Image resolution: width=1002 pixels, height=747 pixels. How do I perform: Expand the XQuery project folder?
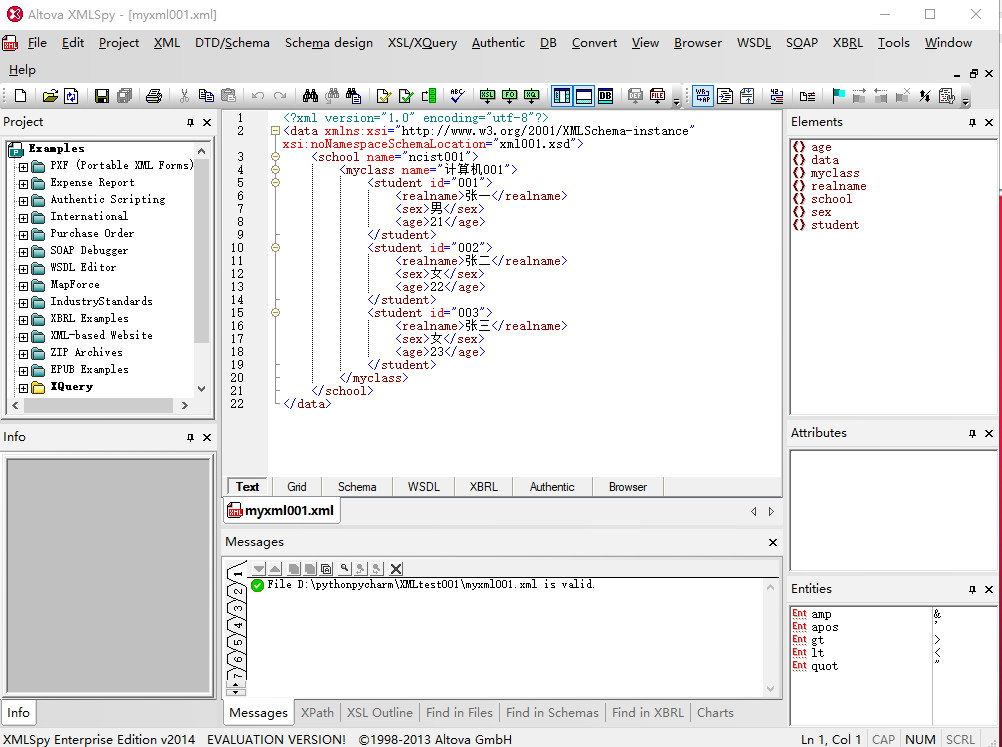[23, 389]
